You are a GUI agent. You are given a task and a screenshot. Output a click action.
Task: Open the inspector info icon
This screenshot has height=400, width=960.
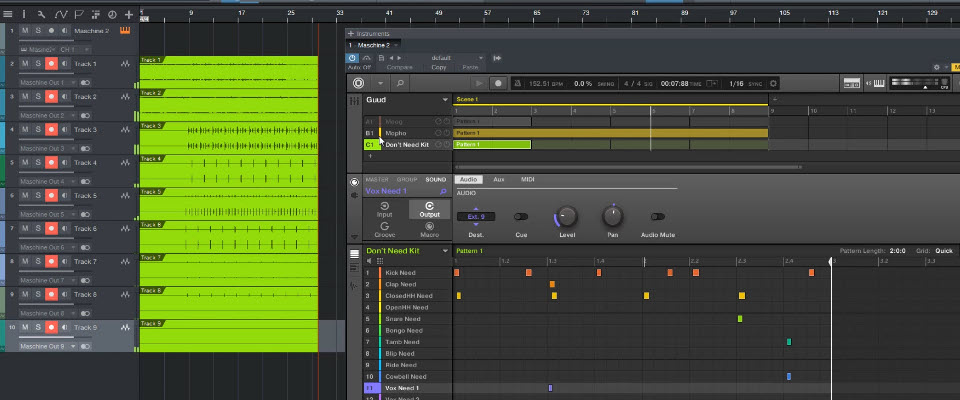point(25,14)
